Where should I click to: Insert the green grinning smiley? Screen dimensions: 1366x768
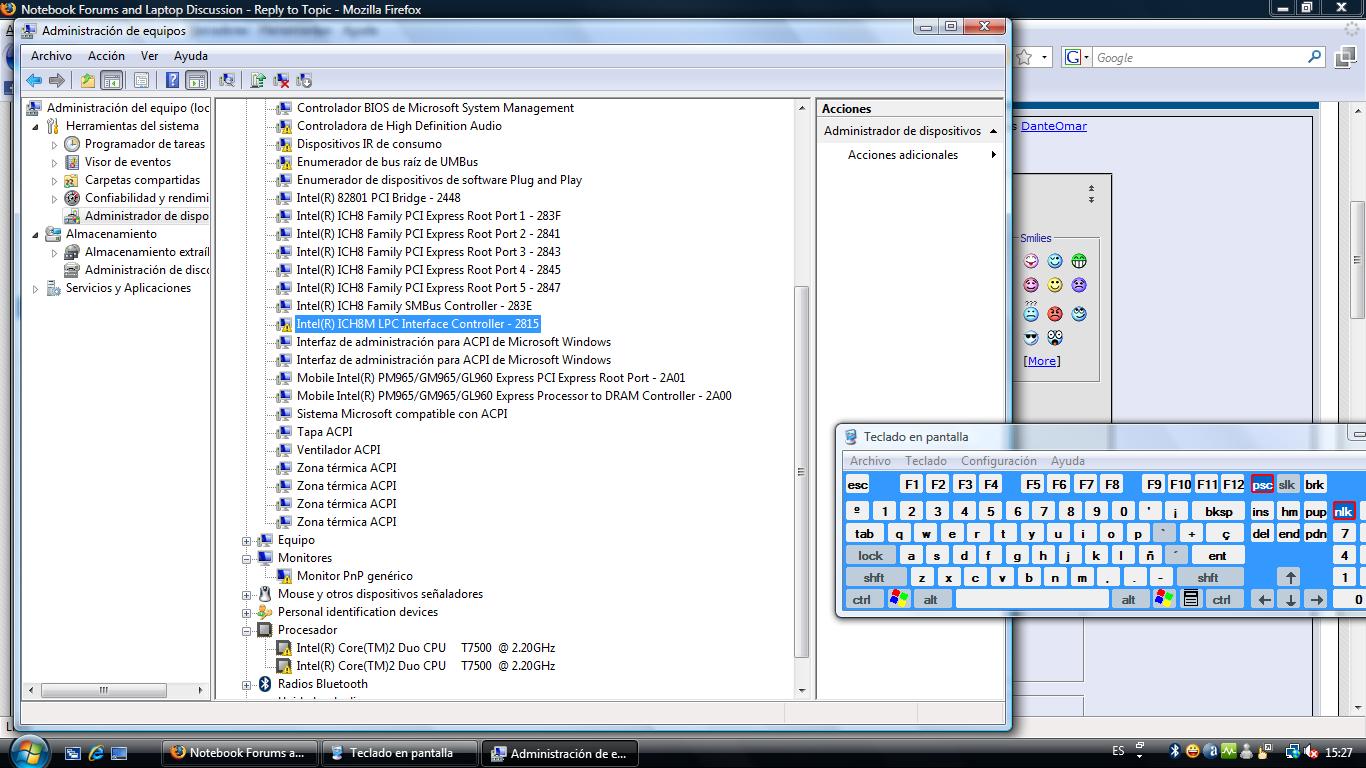(1079, 261)
